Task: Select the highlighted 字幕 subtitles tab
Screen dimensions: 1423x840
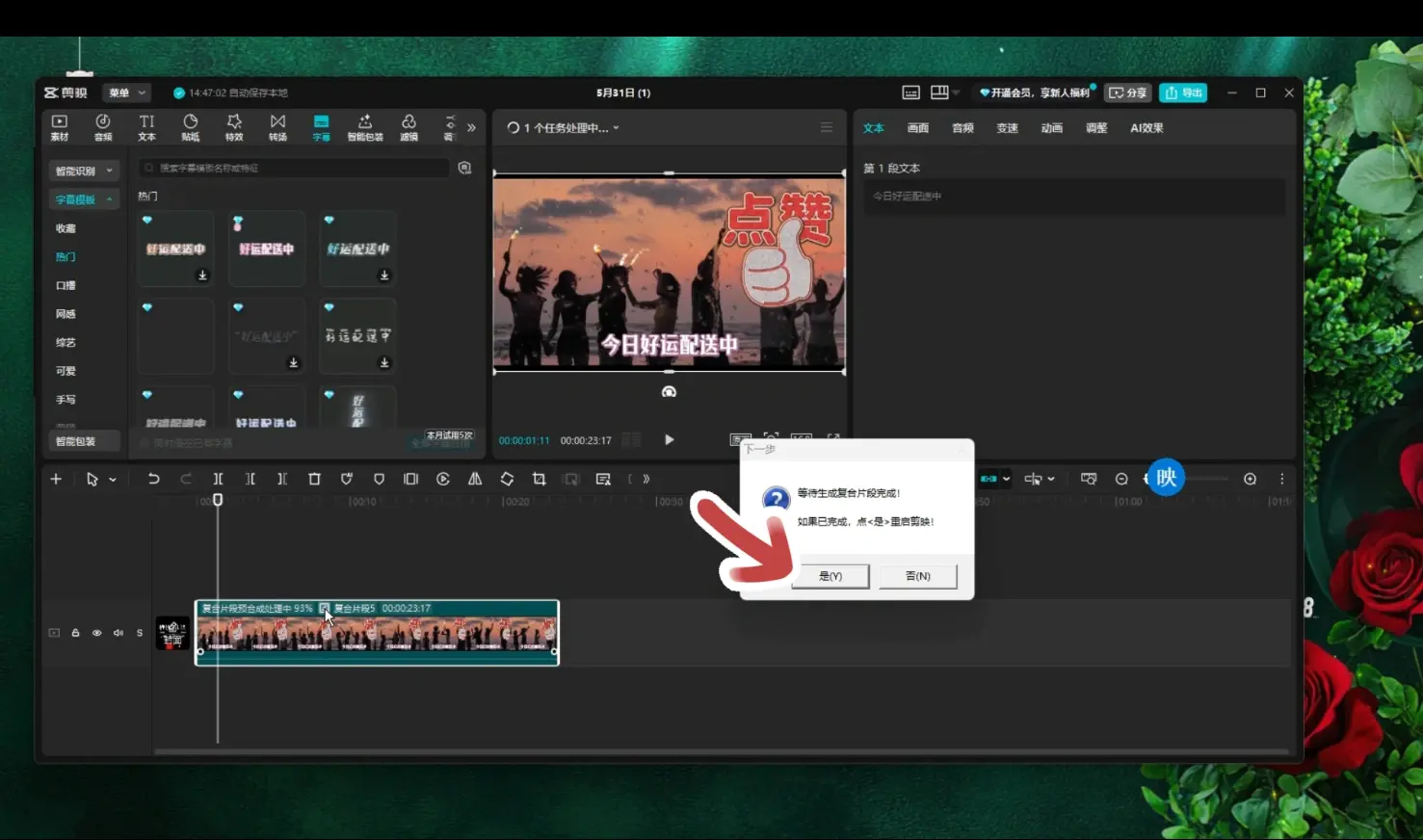Action: tap(322, 127)
